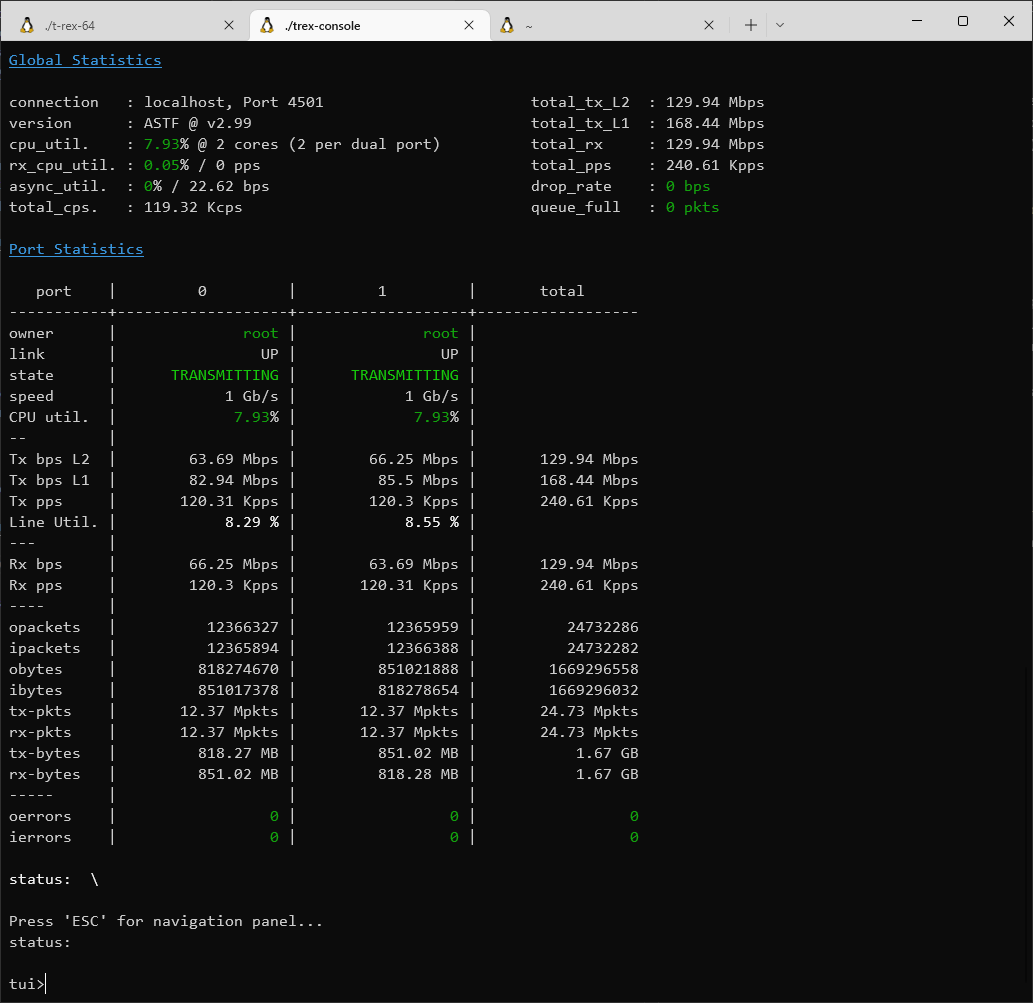
Task: Click the Port Statistics heading link
Action: click(x=76, y=249)
